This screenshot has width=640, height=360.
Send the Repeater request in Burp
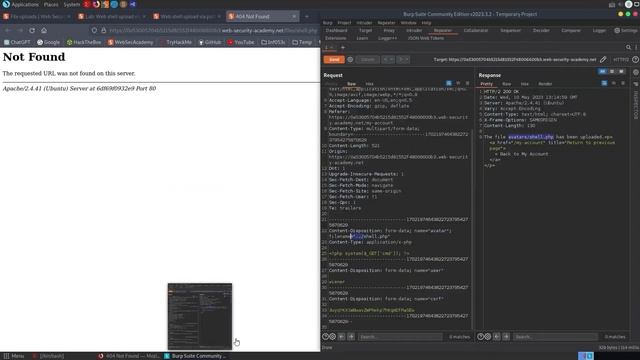point(334,60)
